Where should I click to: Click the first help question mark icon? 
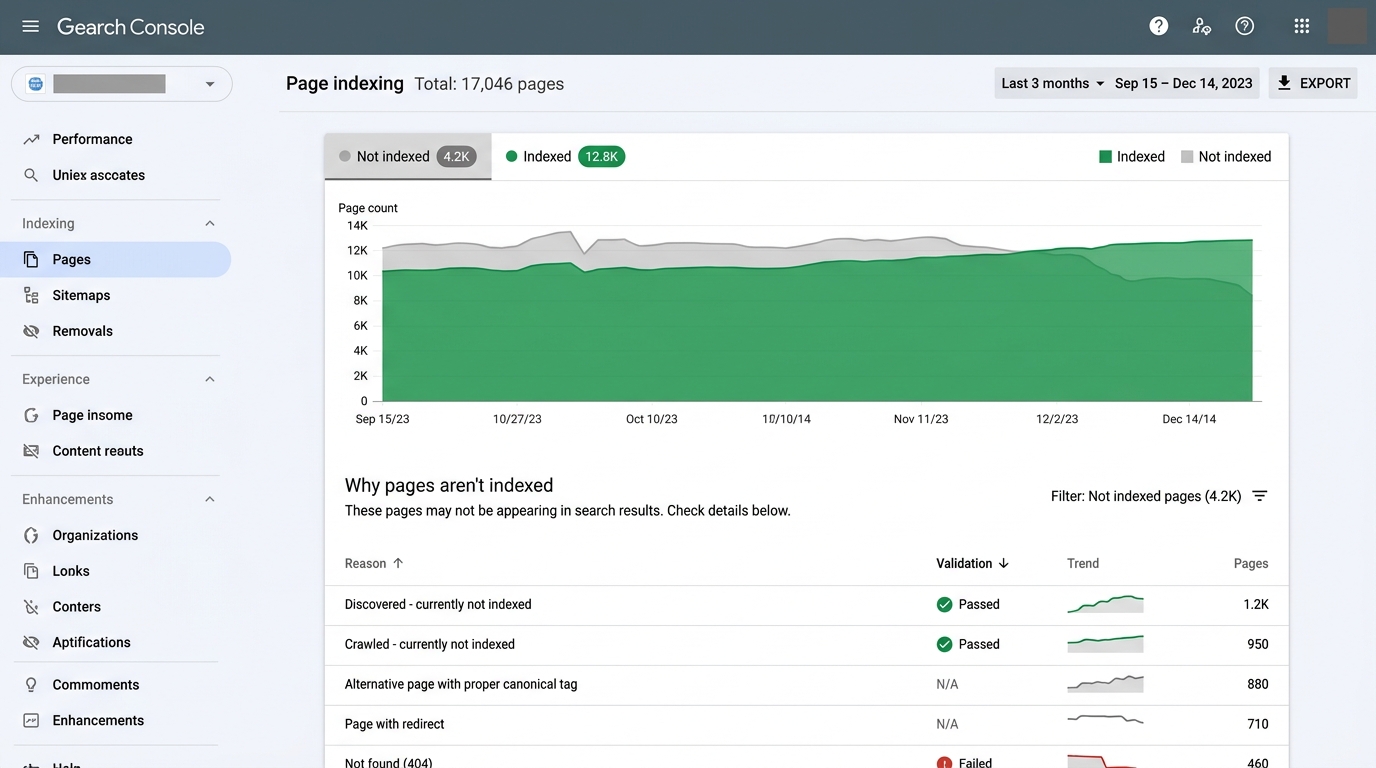click(x=1159, y=26)
